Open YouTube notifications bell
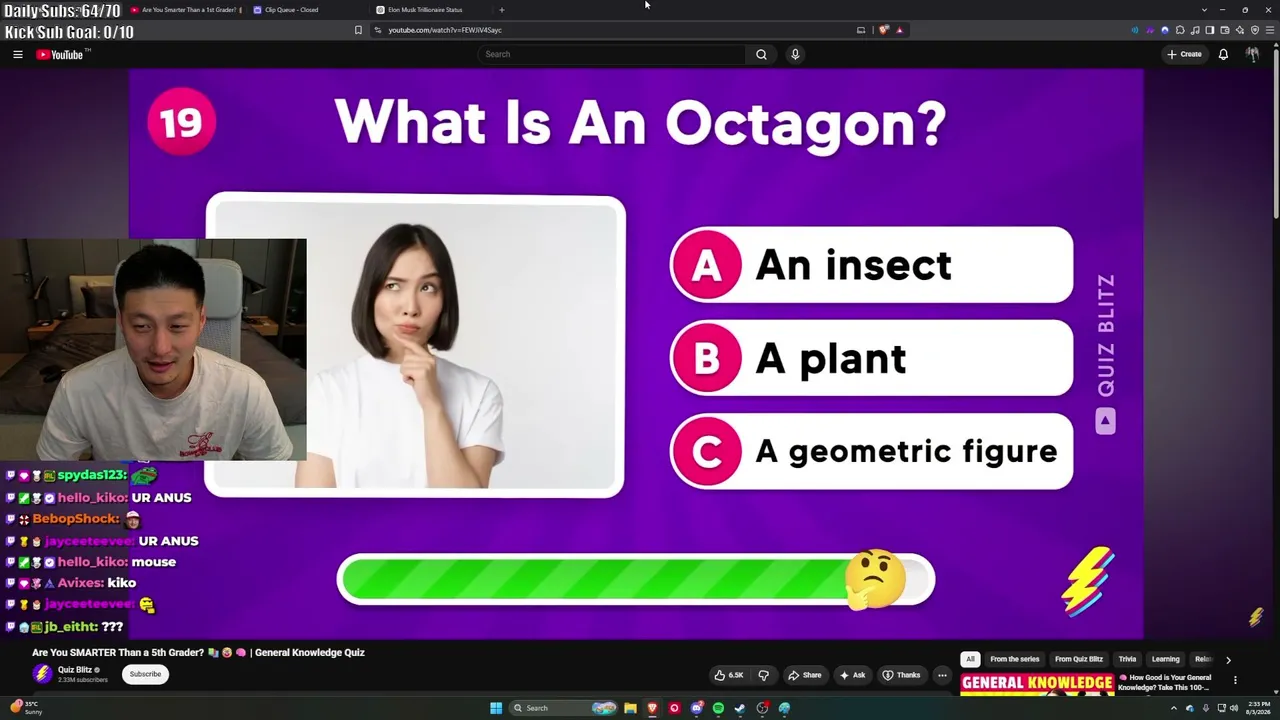1280x720 pixels. click(x=1223, y=55)
